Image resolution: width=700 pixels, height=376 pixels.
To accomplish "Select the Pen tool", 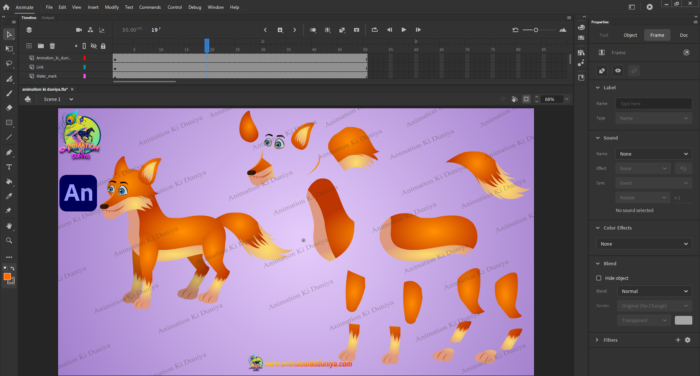I will 9,152.
